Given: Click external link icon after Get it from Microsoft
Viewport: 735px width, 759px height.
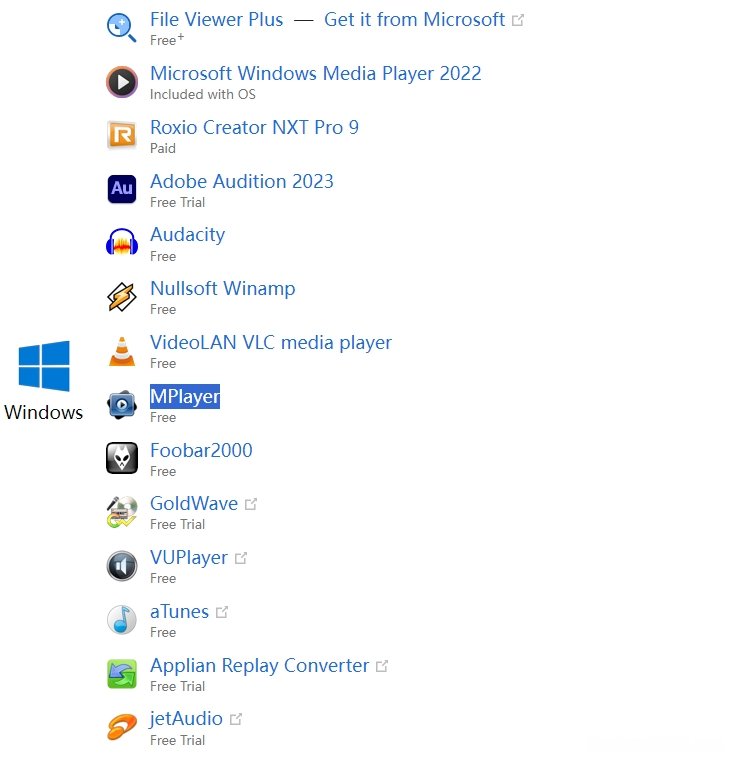Looking at the screenshot, I should click(x=518, y=20).
